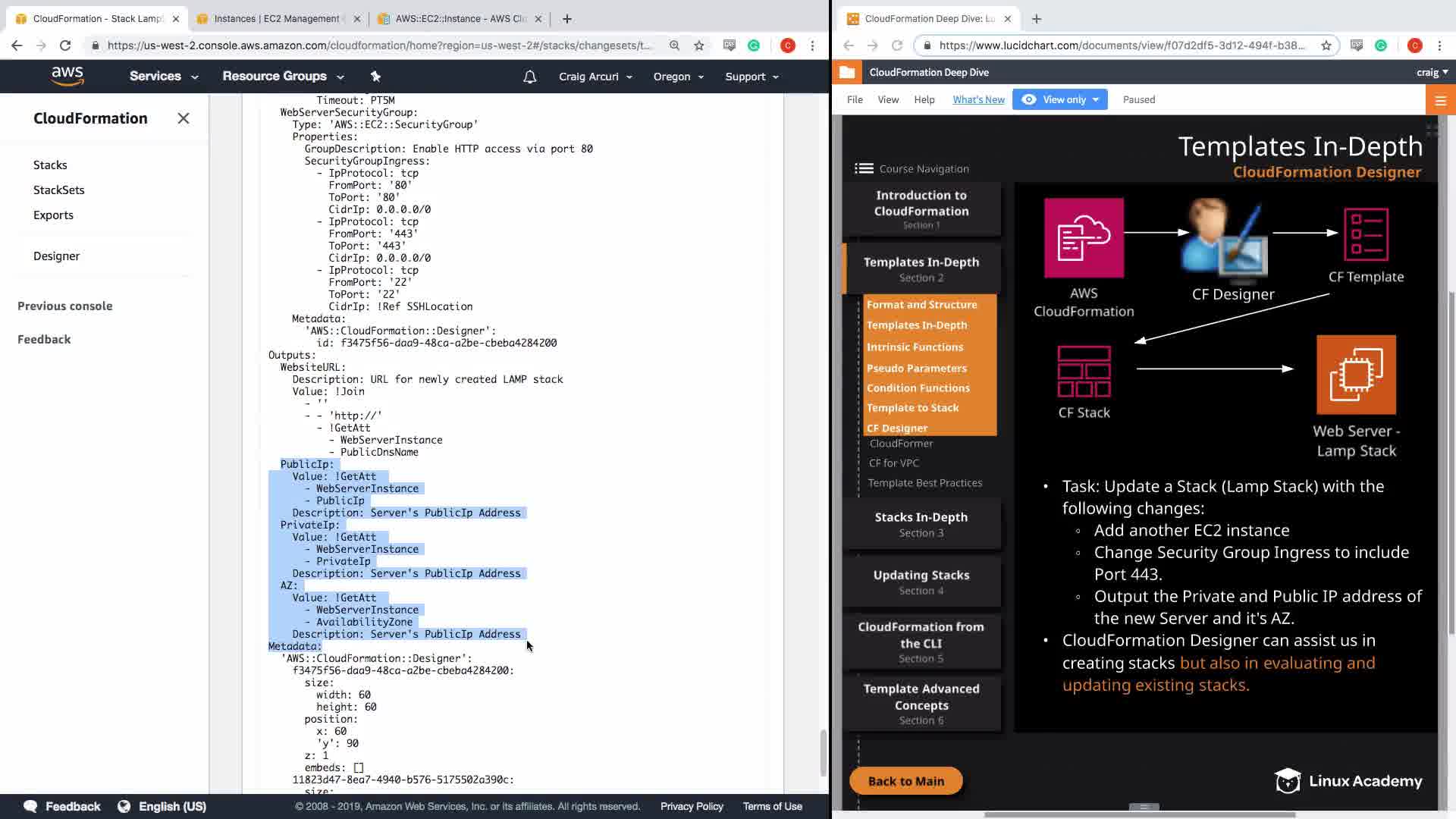
Task: Open the File menu in Lucidchart
Action: point(855,99)
